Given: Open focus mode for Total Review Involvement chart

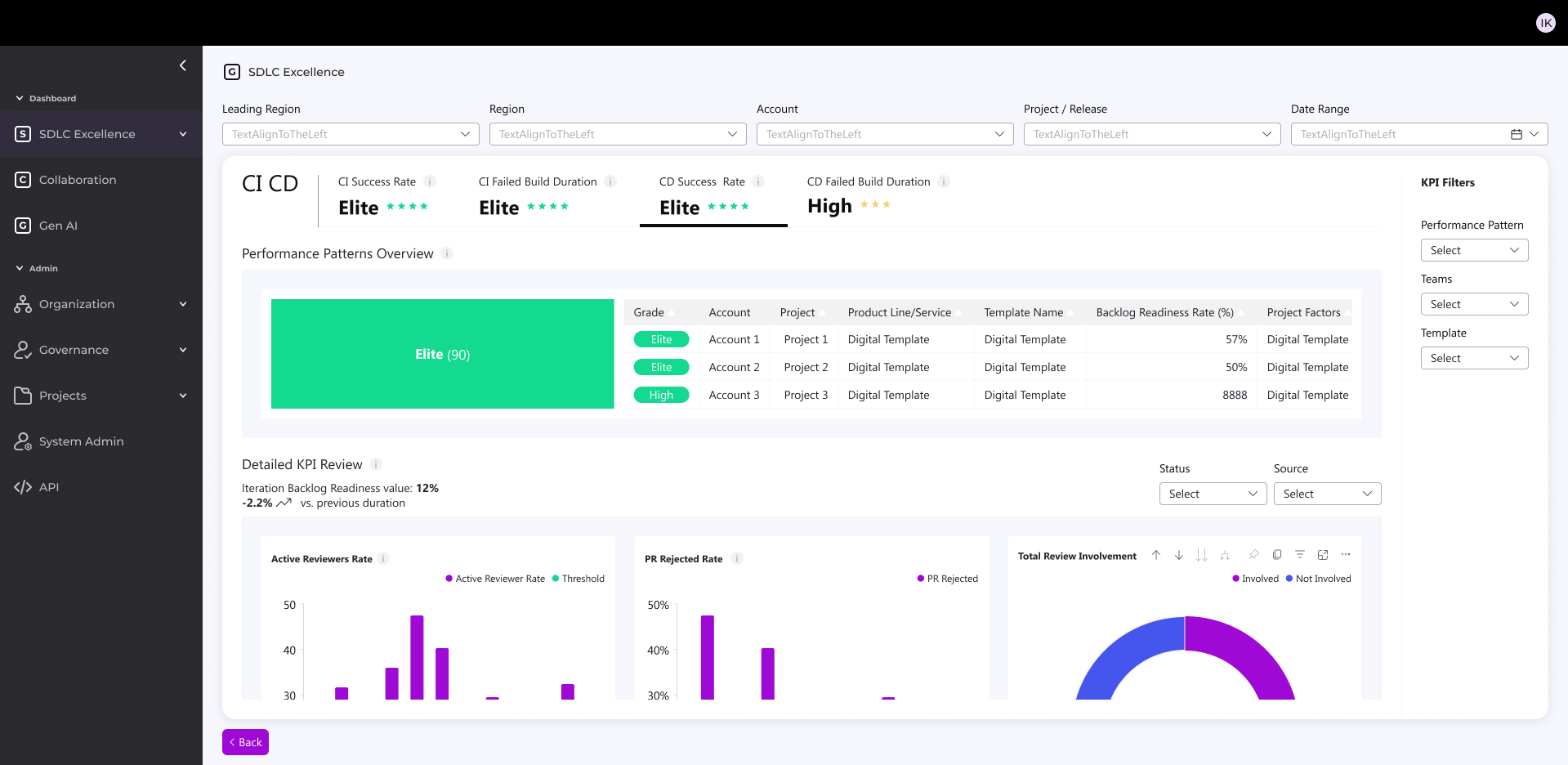Looking at the screenshot, I should [1323, 555].
